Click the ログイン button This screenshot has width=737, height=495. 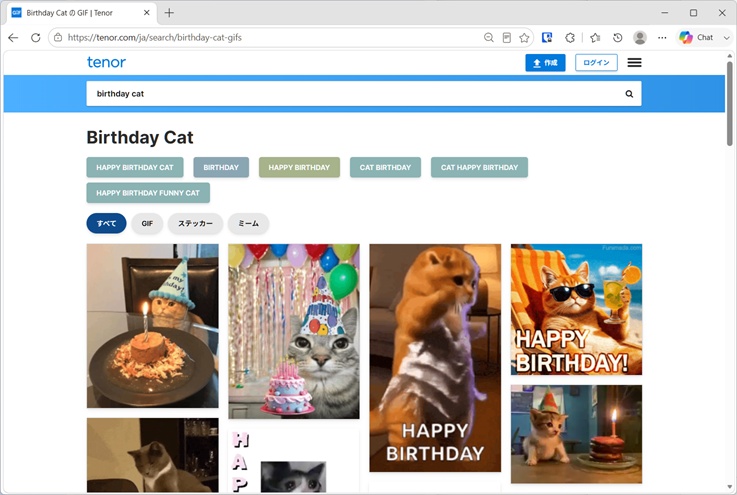coord(596,63)
